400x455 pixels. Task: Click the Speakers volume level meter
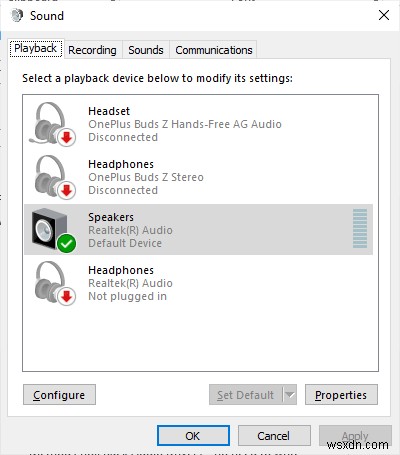tap(360, 229)
